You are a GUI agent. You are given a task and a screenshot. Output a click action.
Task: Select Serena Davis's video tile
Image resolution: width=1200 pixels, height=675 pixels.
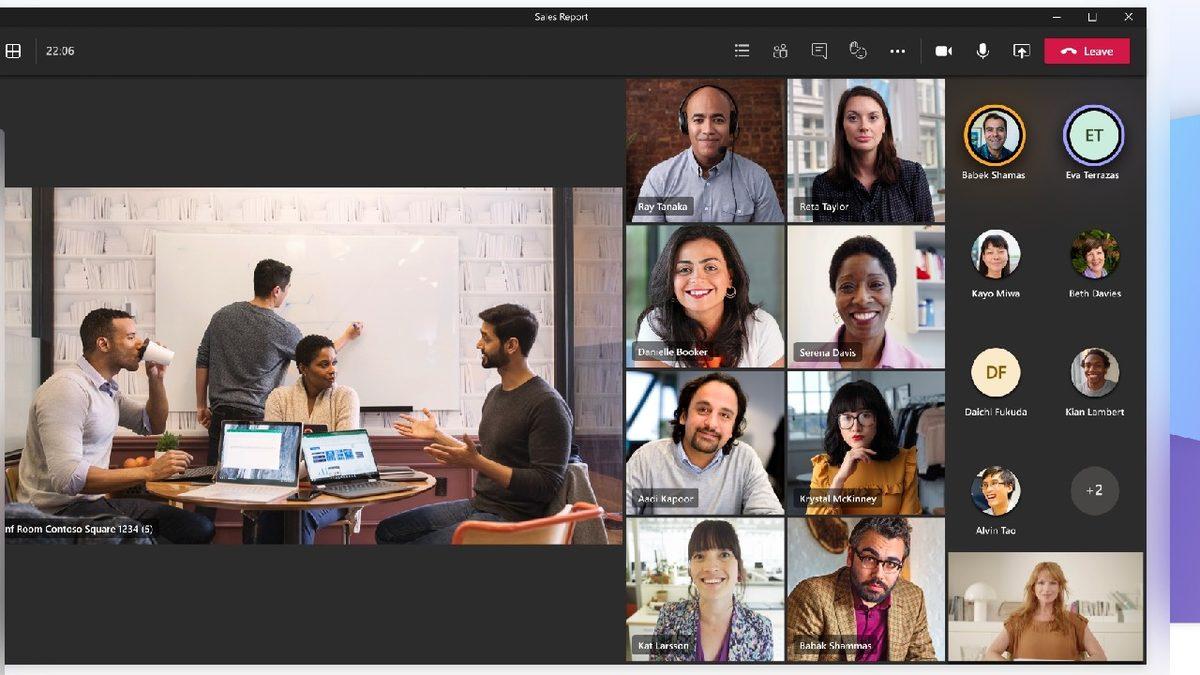pos(866,296)
